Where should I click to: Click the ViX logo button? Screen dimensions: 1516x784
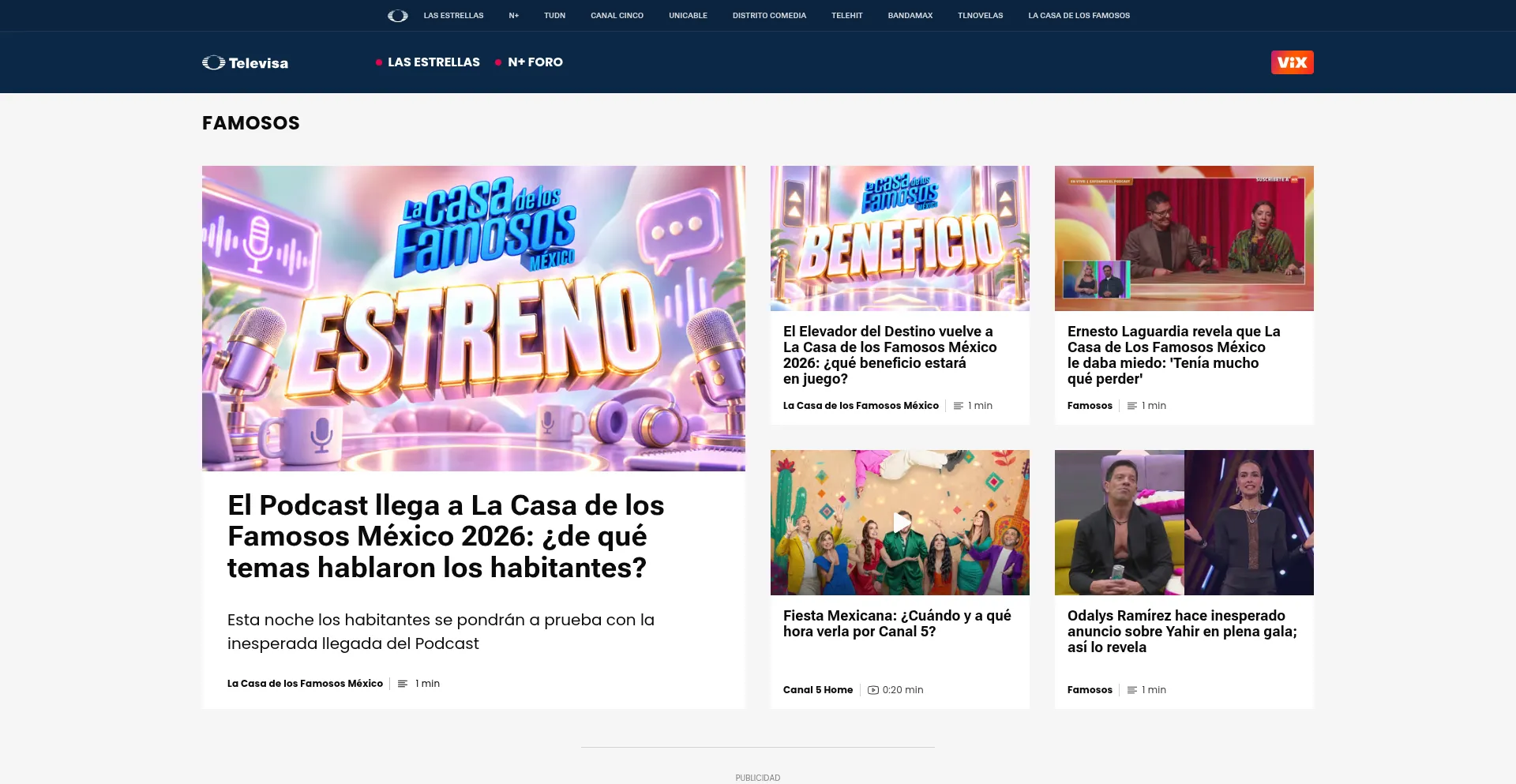pos(1292,62)
